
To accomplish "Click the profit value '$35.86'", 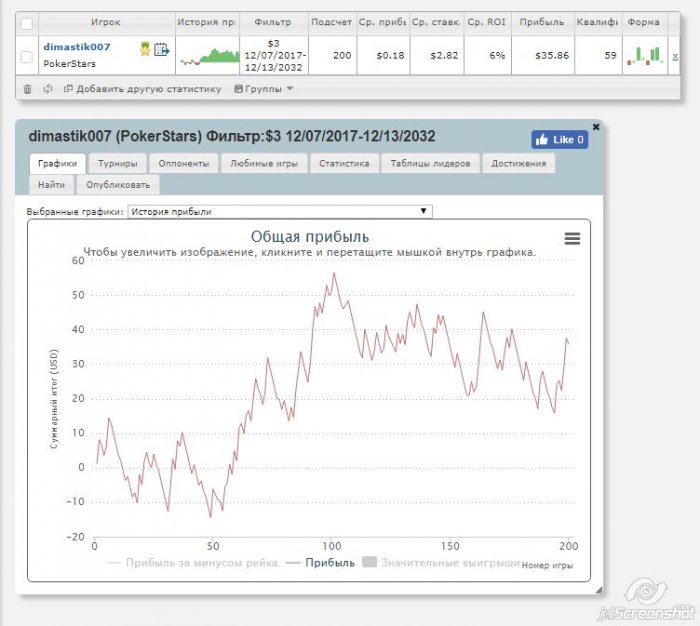I will click(552, 56).
